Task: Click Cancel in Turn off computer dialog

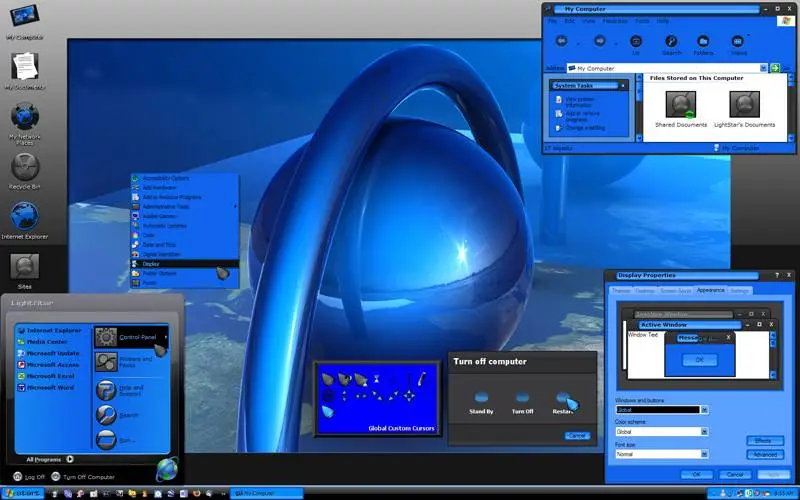Action: pos(577,436)
